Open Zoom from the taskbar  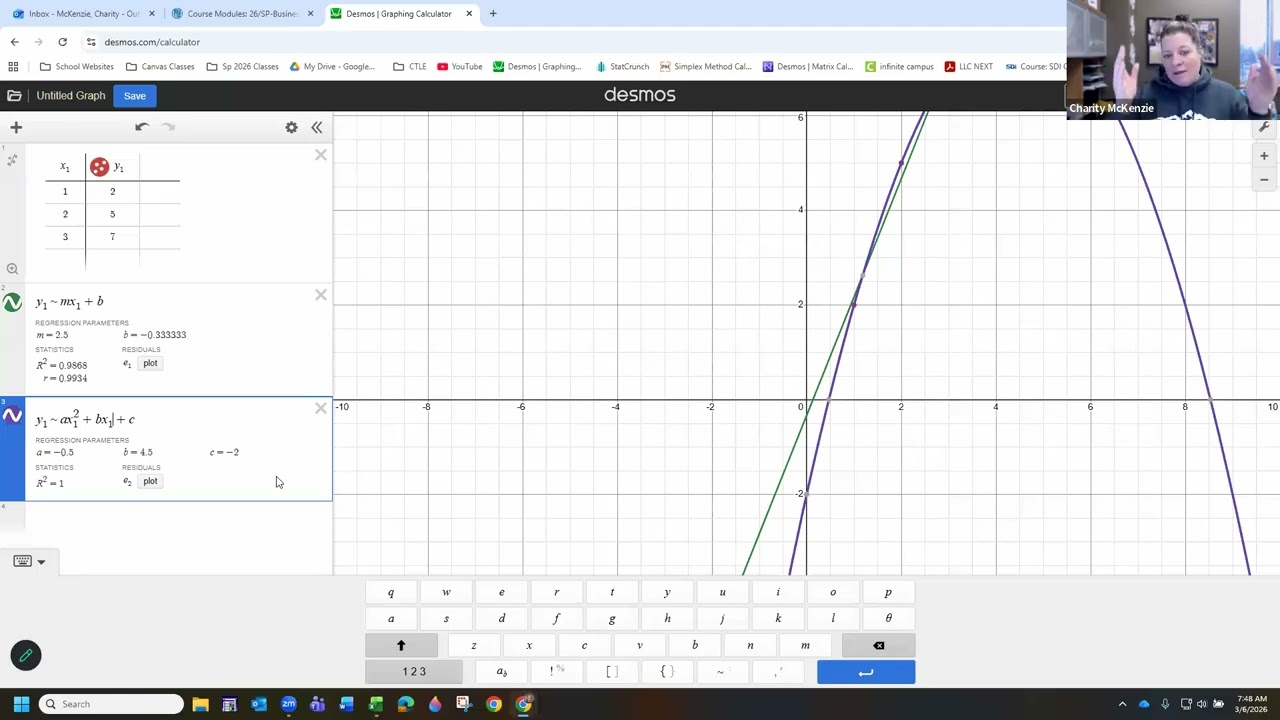pyautogui.click(x=288, y=704)
